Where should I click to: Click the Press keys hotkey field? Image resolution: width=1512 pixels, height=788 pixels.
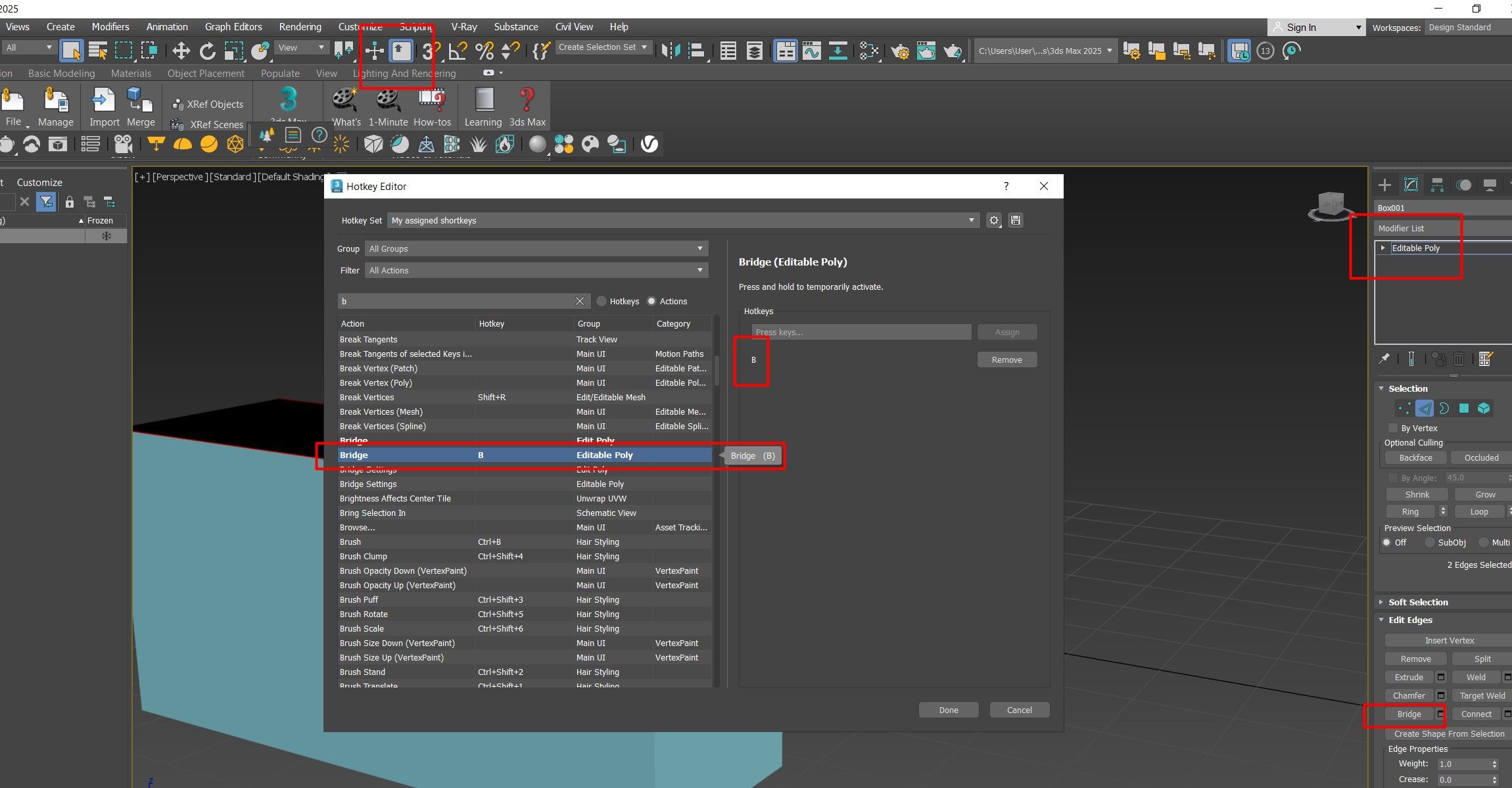861,332
